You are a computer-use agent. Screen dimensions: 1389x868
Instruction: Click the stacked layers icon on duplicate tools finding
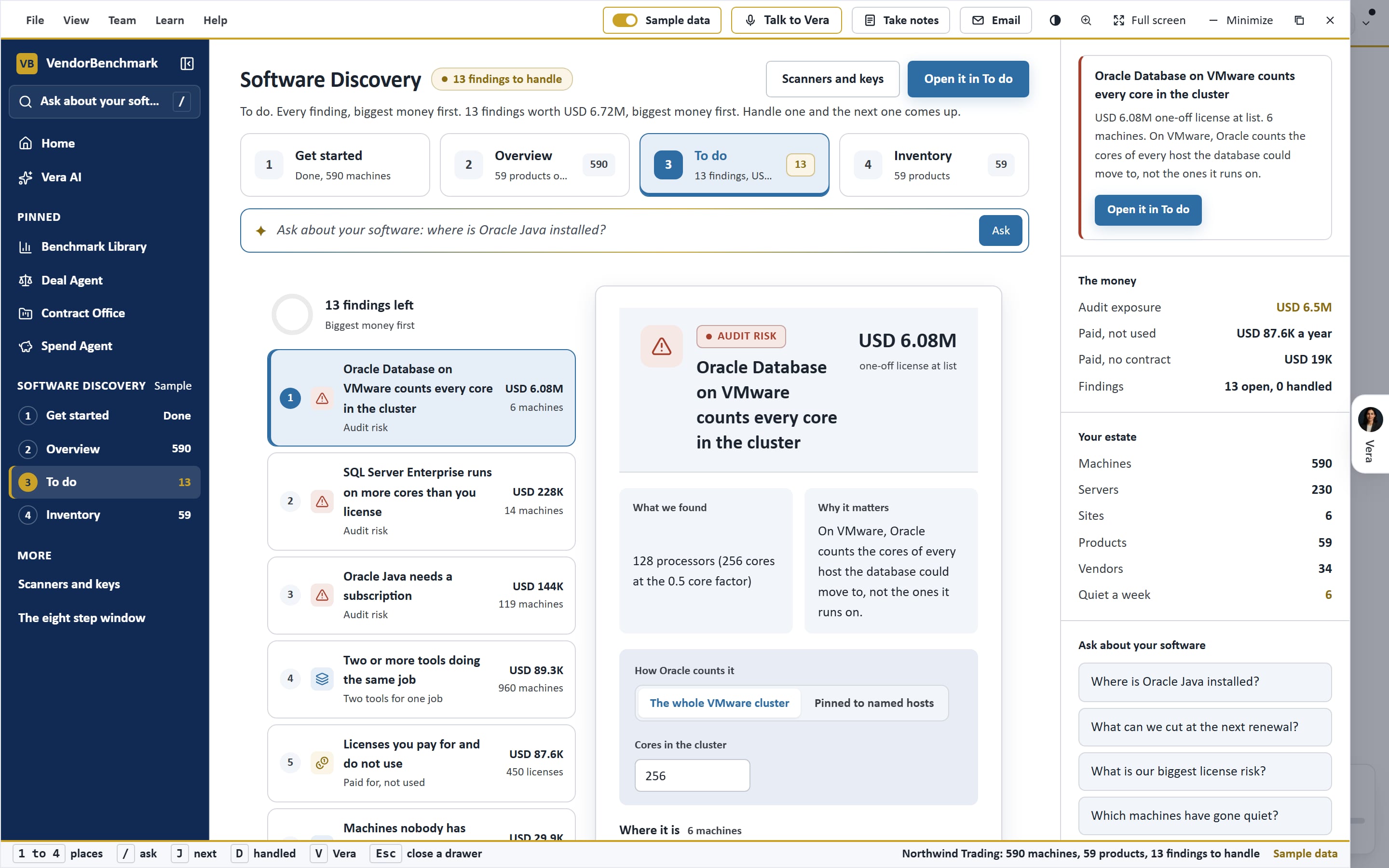(322, 679)
